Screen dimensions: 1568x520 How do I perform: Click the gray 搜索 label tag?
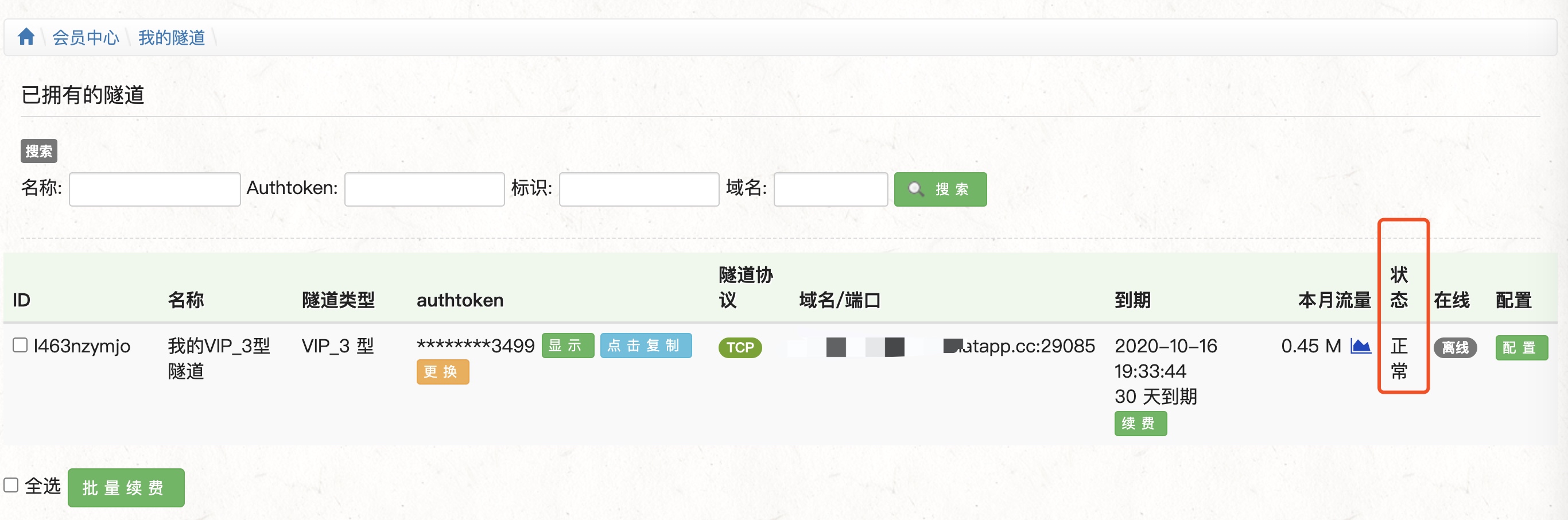click(x=39, y=151)
